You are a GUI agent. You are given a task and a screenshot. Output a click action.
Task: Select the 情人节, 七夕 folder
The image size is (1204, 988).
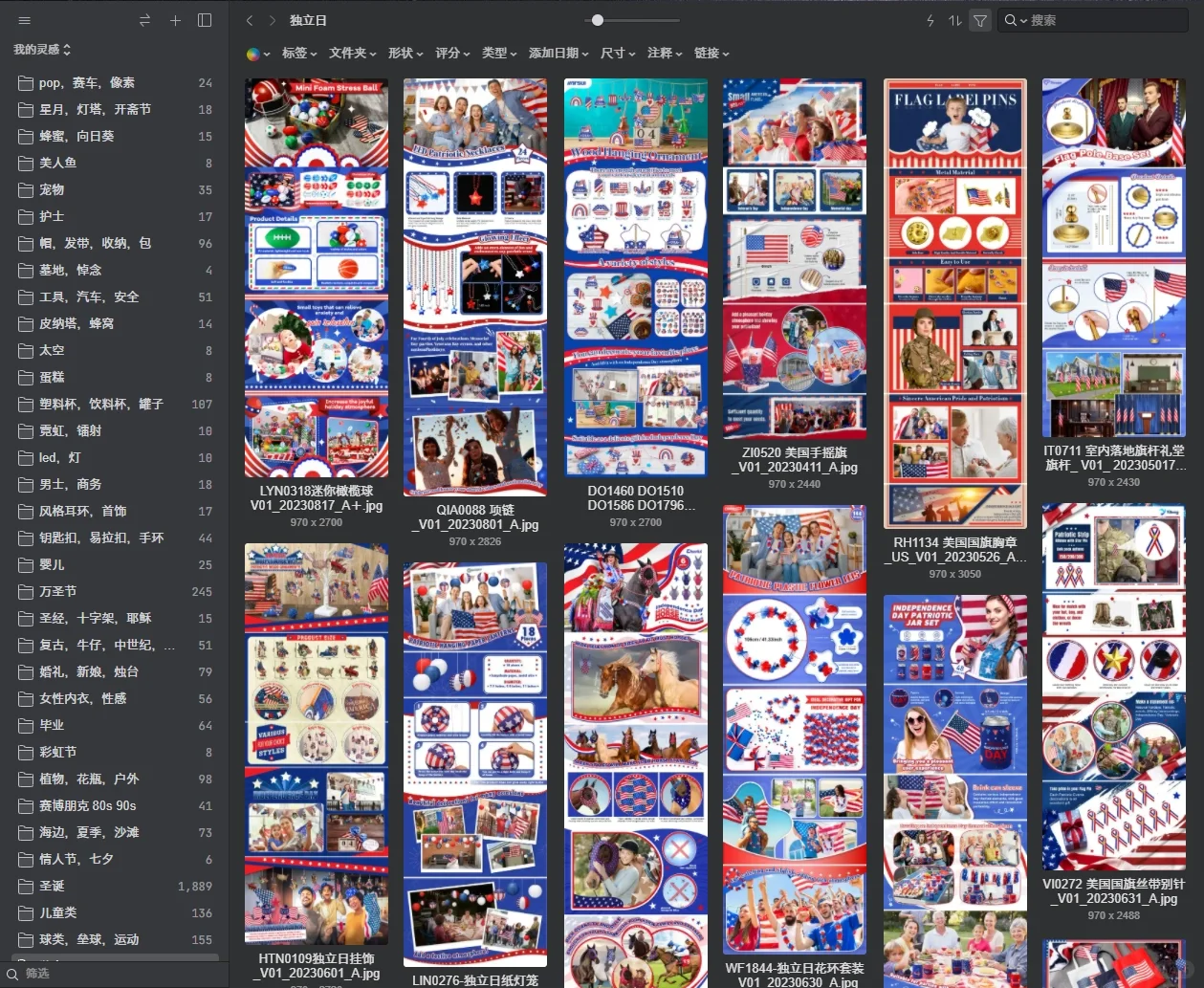pos(115,860)
